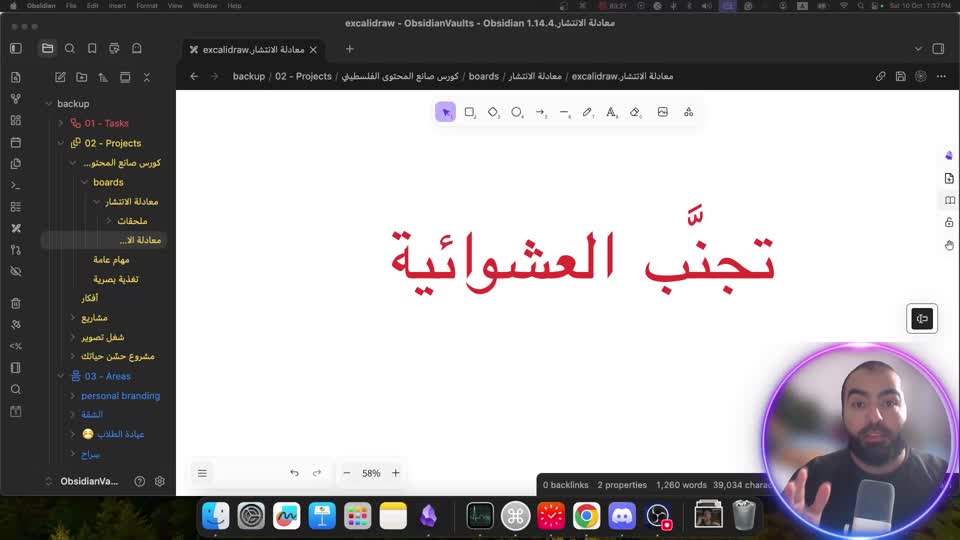The image size is (960, 540).
Task: Open the file explorer tab
Action: (47, 48)
